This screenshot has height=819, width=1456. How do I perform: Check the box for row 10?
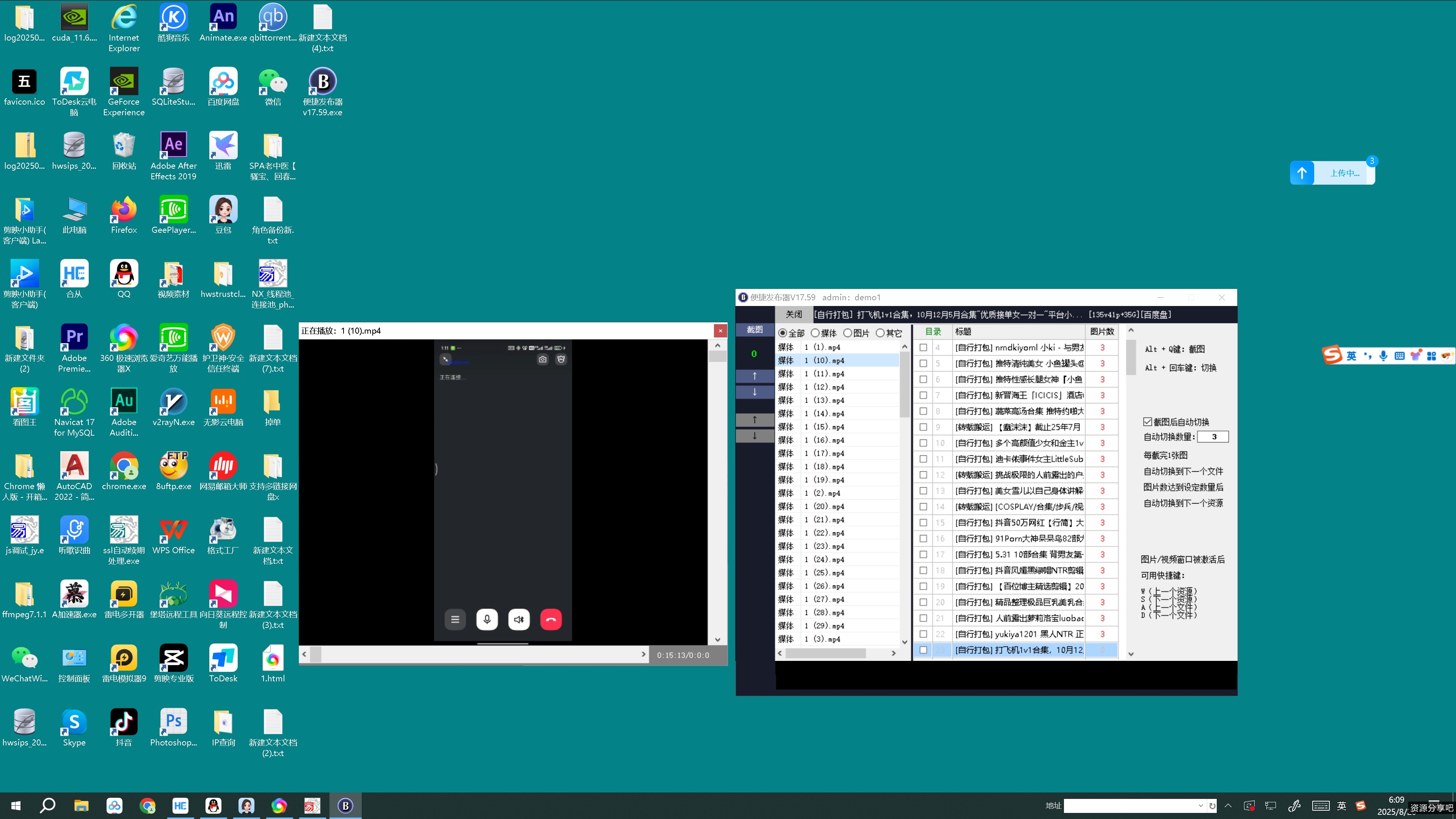923,443
